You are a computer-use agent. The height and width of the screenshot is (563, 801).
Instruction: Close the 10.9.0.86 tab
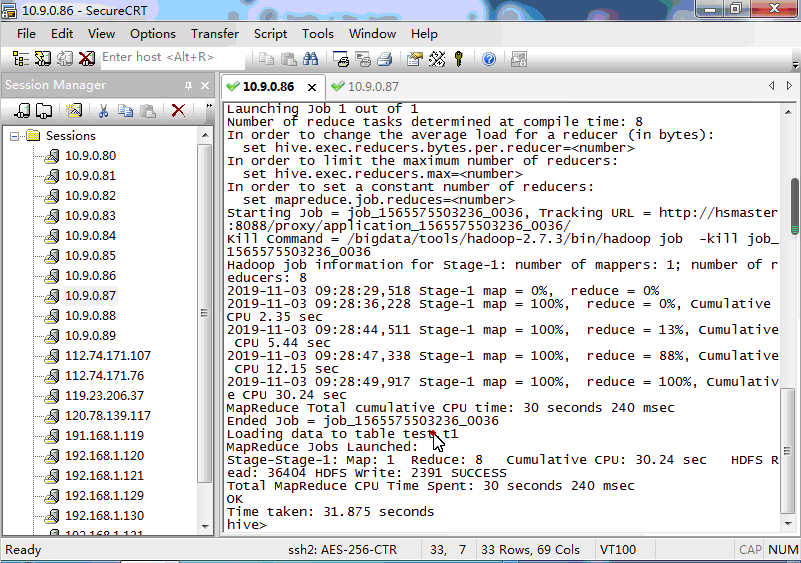[312, 87]
